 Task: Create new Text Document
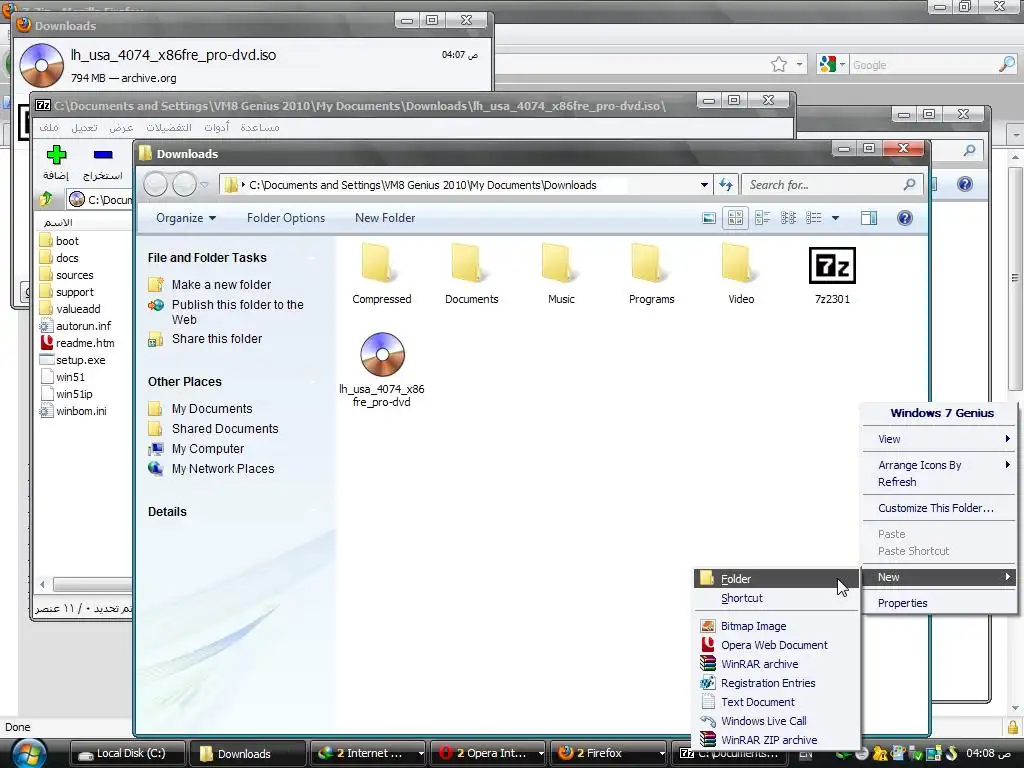(775, 701)
